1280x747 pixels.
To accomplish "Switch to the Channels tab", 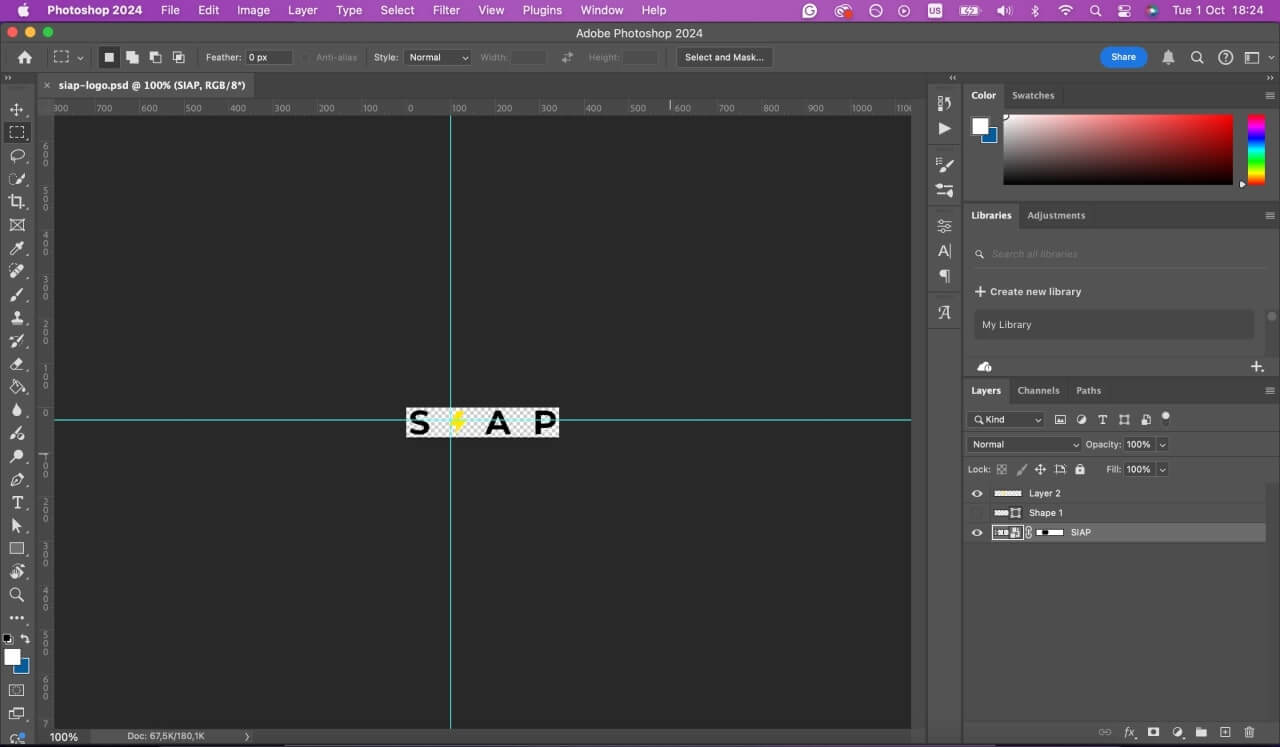I will pos(1038,390).
